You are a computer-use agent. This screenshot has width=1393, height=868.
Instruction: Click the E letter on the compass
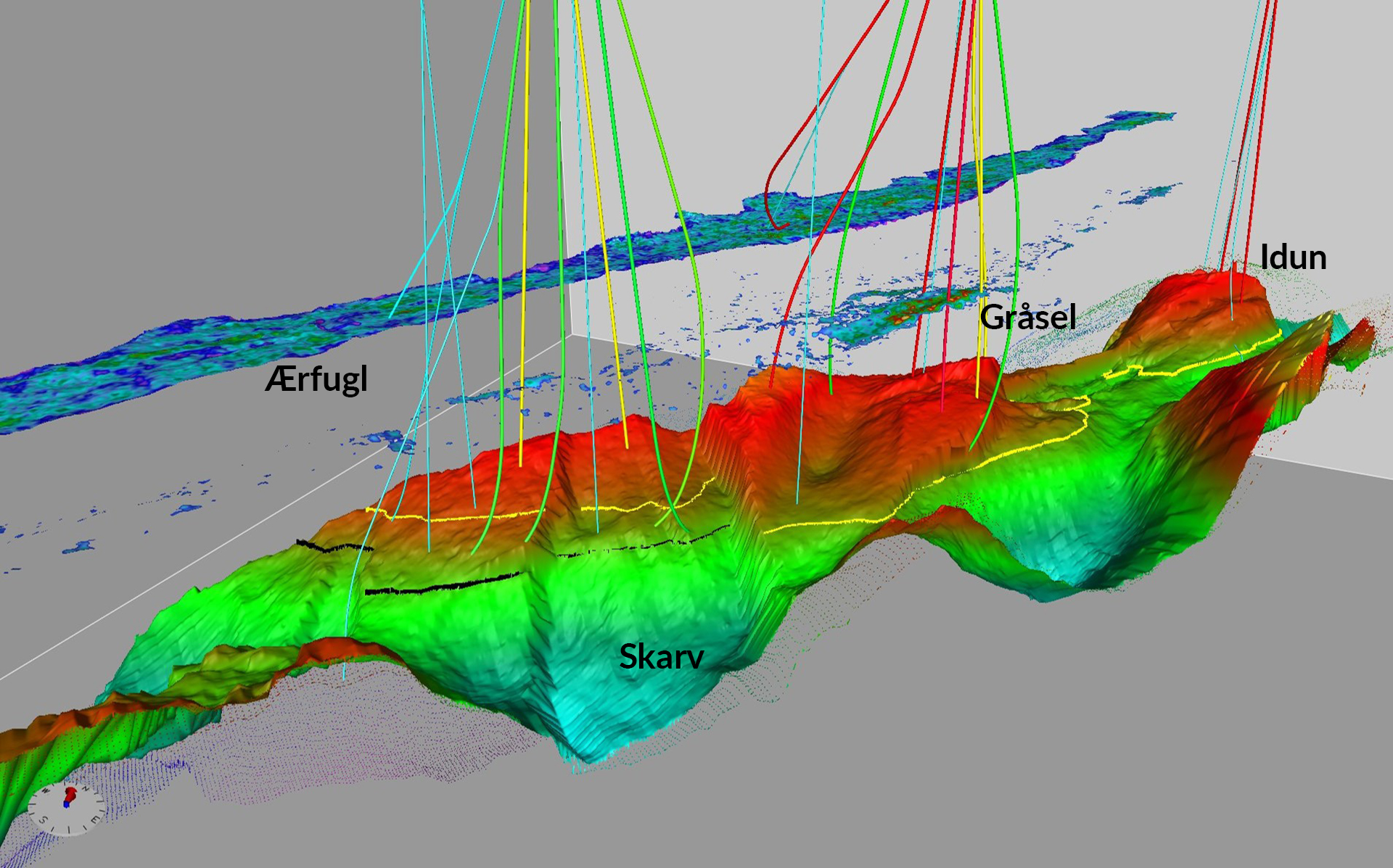click(x=95, y=820)
